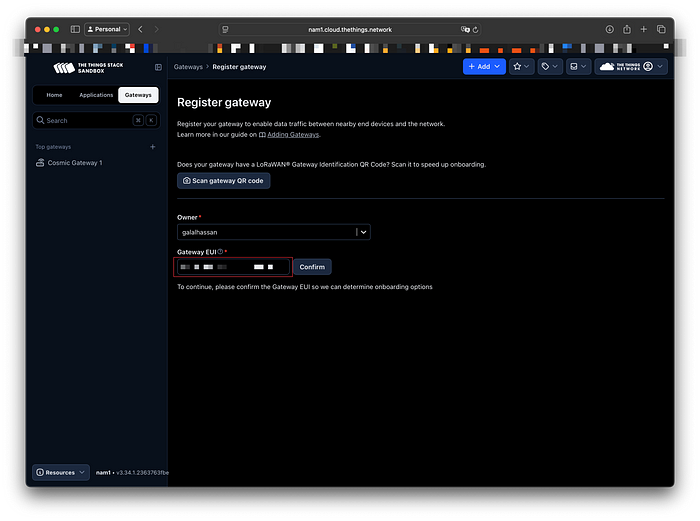Expand the Resources menu at bottom left
This screenshot has width=700, height=521.
tap(61, 472)
